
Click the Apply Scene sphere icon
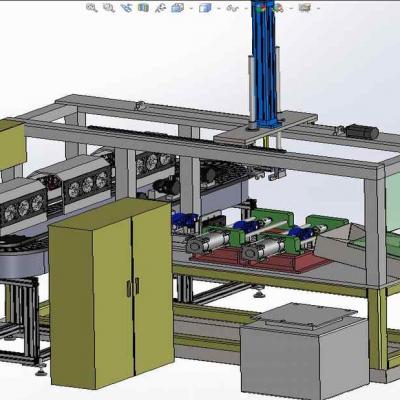coord(278,8)
